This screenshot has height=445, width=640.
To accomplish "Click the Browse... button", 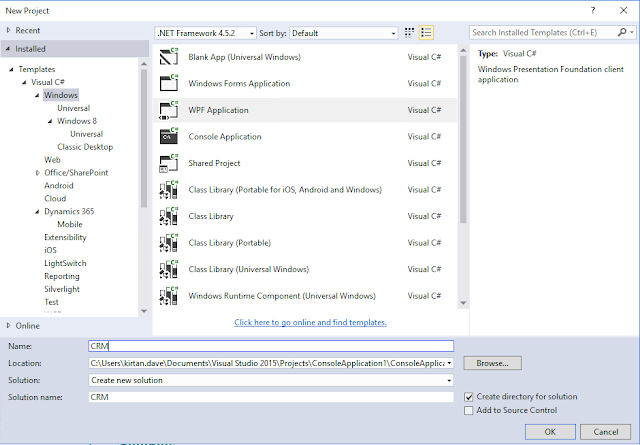I will pos(492,363).
